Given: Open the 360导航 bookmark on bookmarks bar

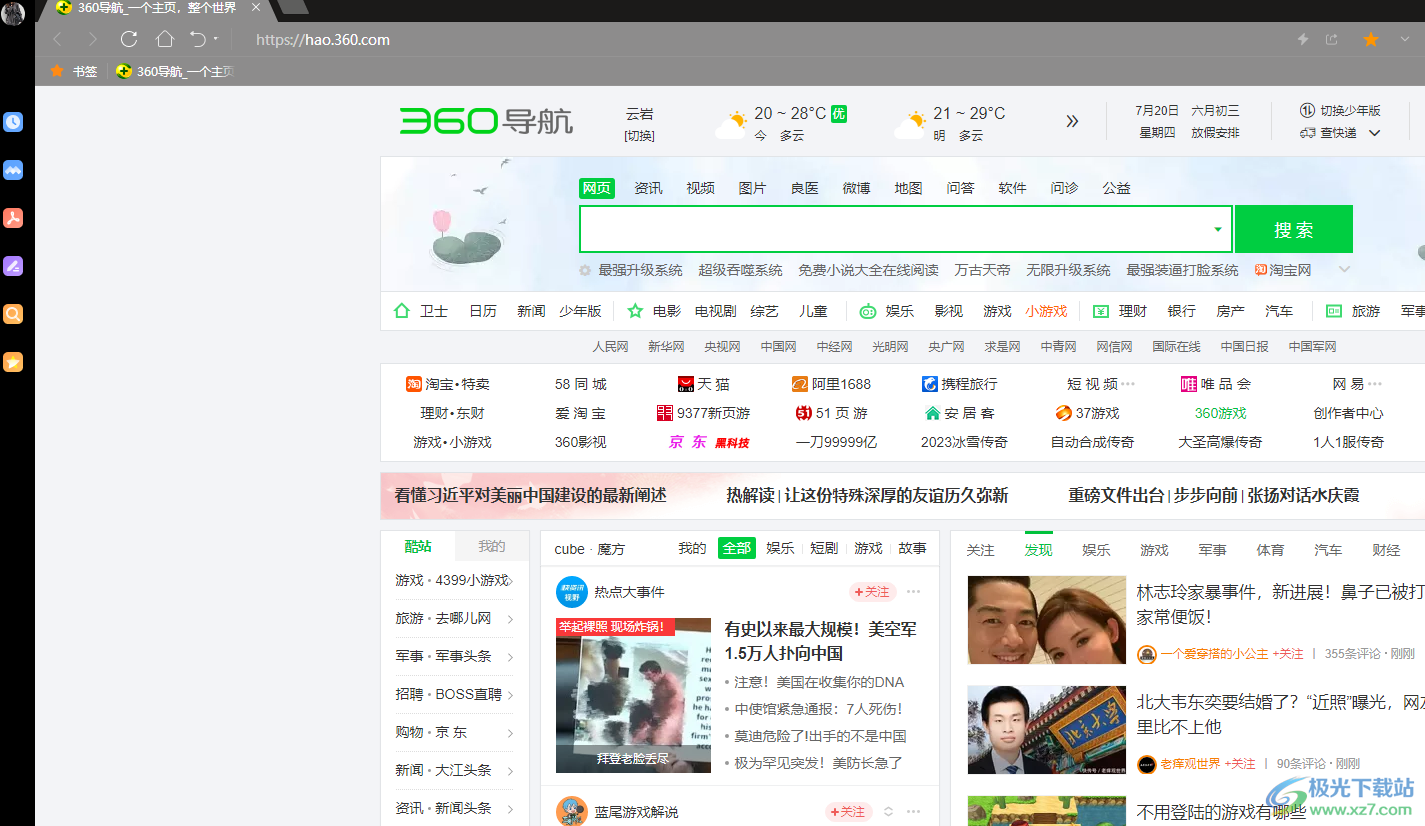Looking at the screenshot, I should pos(175,71).
